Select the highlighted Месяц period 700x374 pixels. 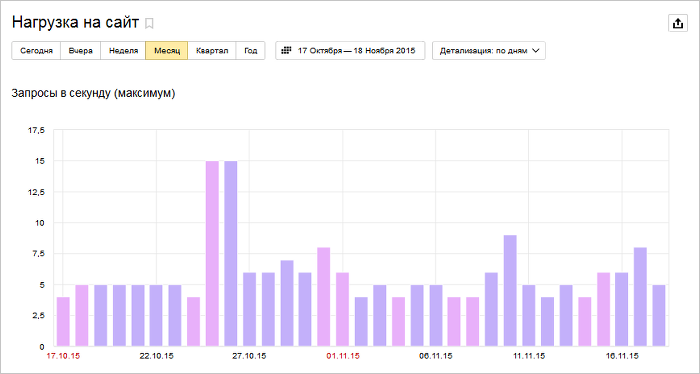167,50
